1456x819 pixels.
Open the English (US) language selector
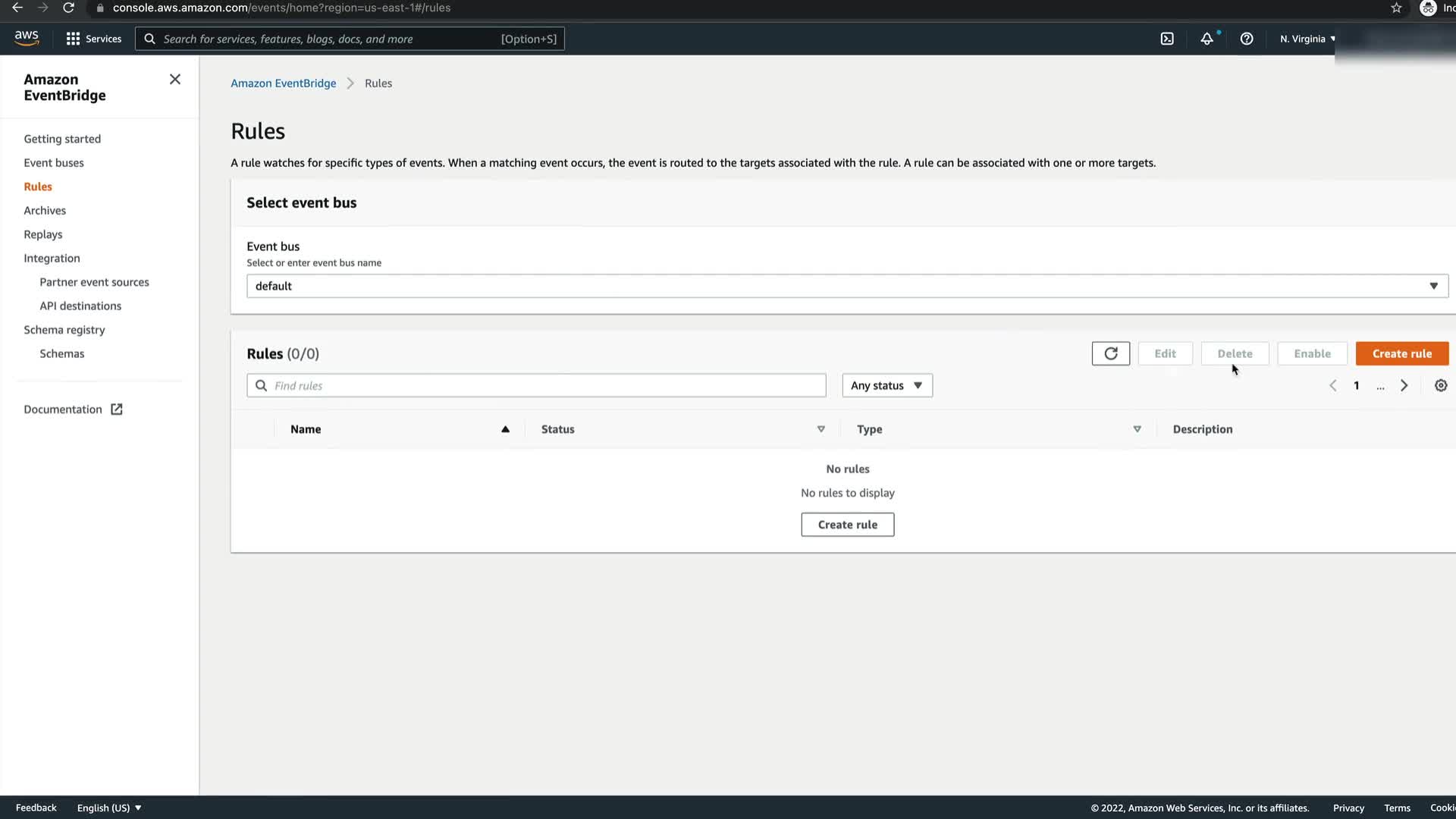[x=109, y=808]
